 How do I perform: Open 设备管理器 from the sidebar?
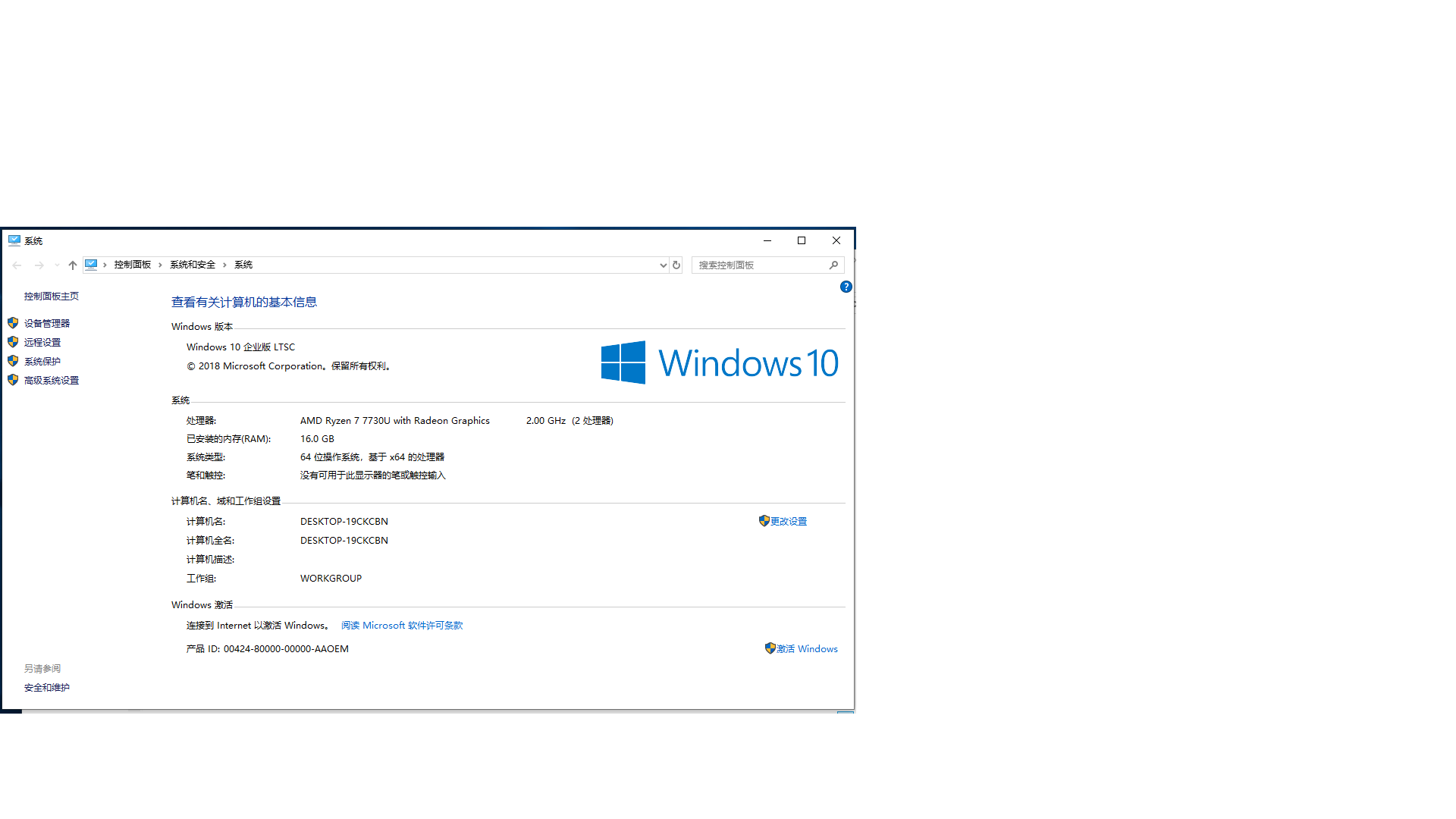(x=47, y=323)
